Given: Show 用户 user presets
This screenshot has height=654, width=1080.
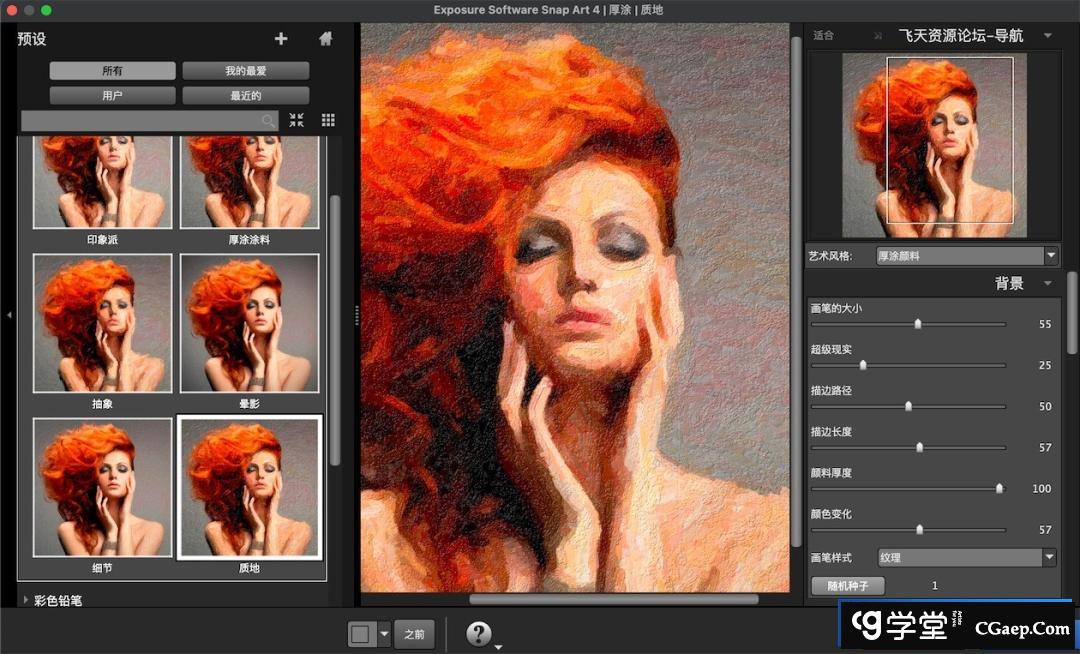Looking at the screenshot, I should point(112,96).
